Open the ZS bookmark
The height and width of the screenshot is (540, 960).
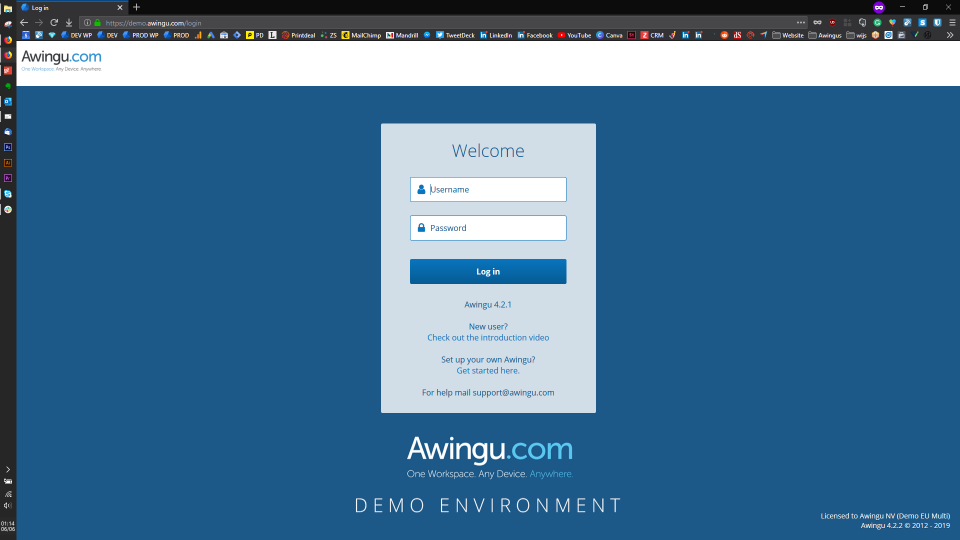click(329, 35)
